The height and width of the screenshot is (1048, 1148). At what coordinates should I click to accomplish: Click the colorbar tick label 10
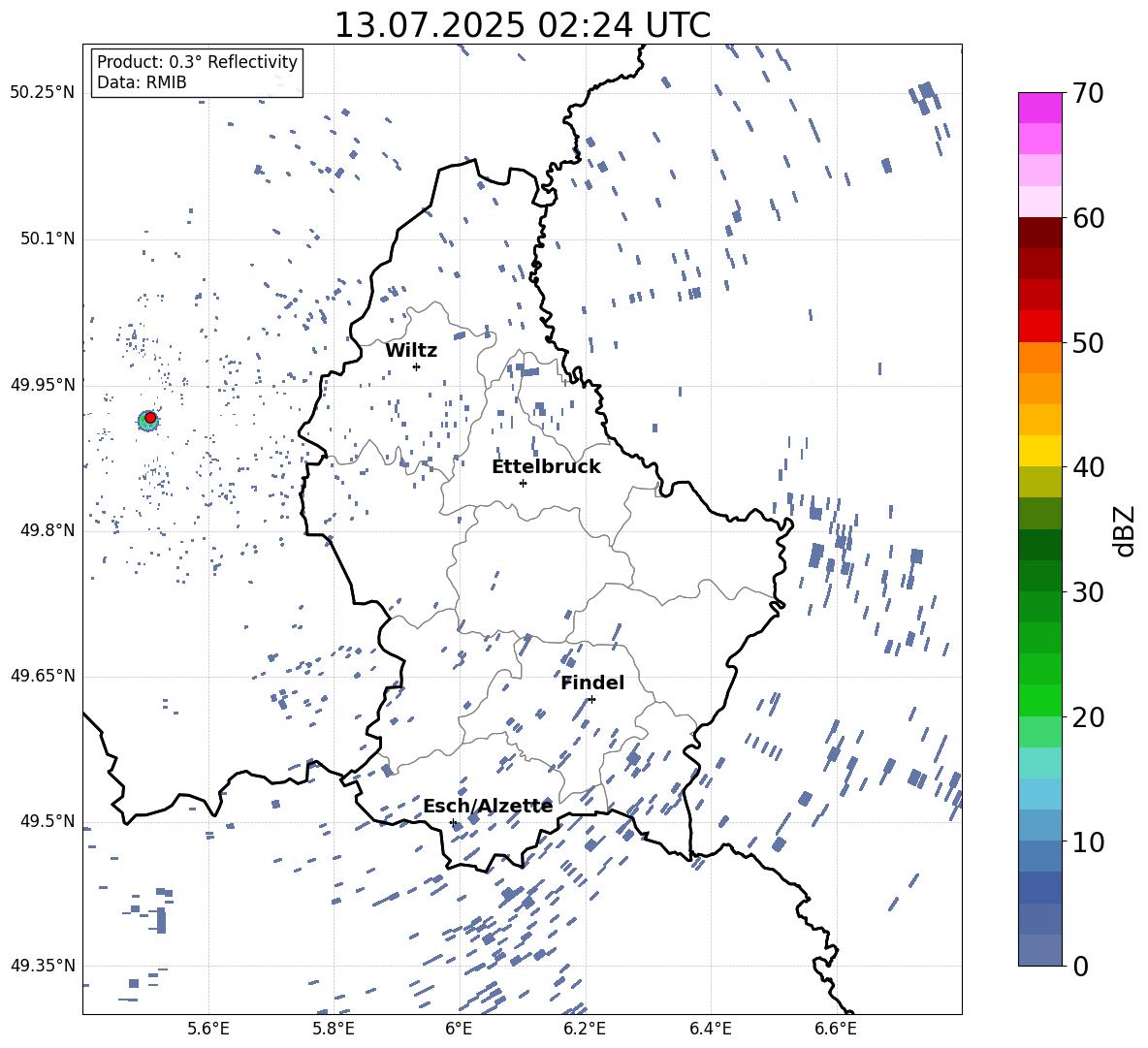click(x=1088, y=842)
